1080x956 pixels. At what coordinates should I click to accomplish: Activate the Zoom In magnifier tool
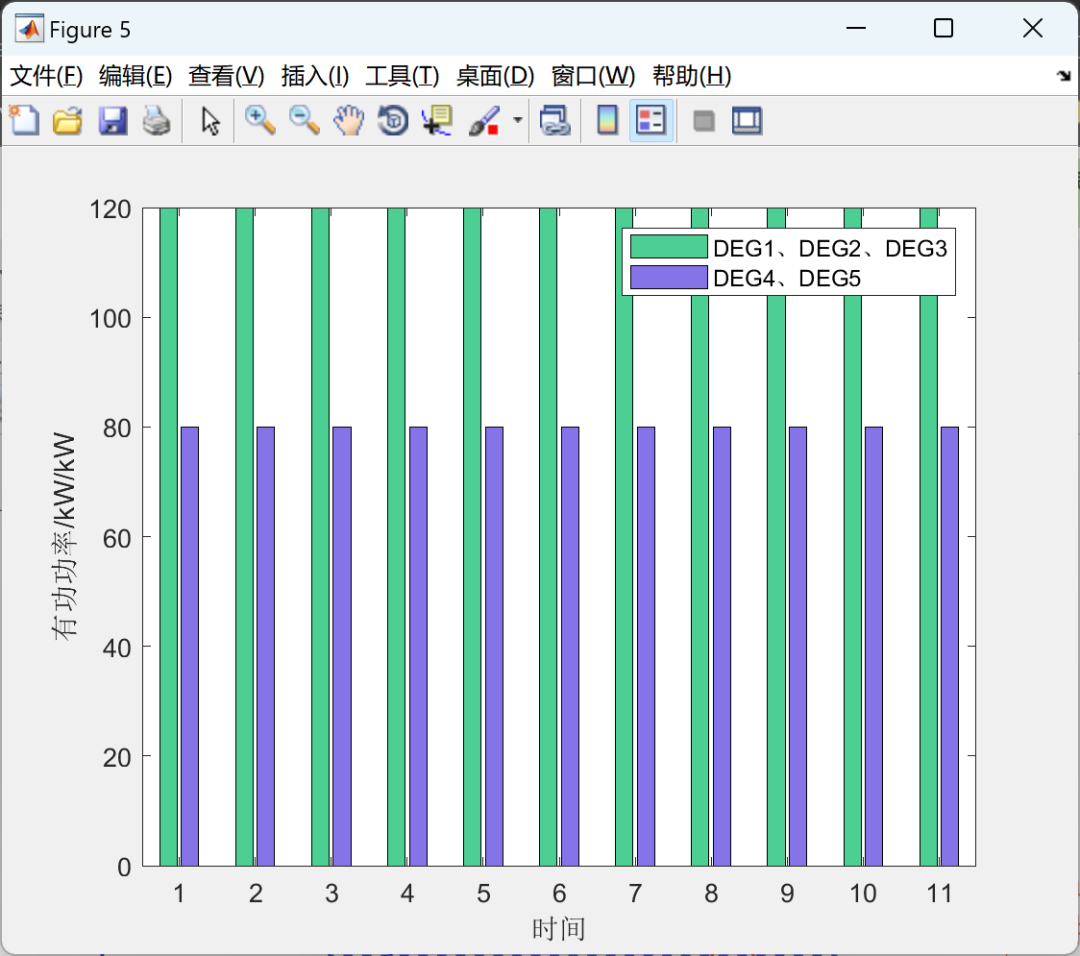pos(260,121)
